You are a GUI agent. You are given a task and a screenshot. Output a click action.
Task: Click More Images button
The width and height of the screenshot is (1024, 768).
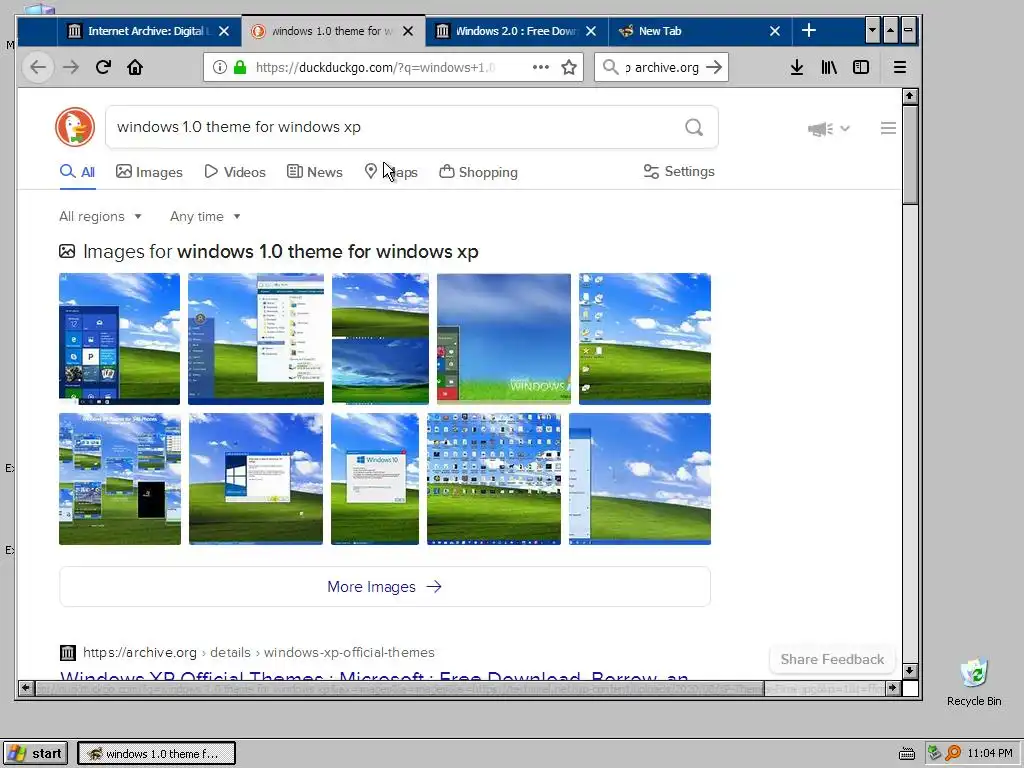pos(385,586)
